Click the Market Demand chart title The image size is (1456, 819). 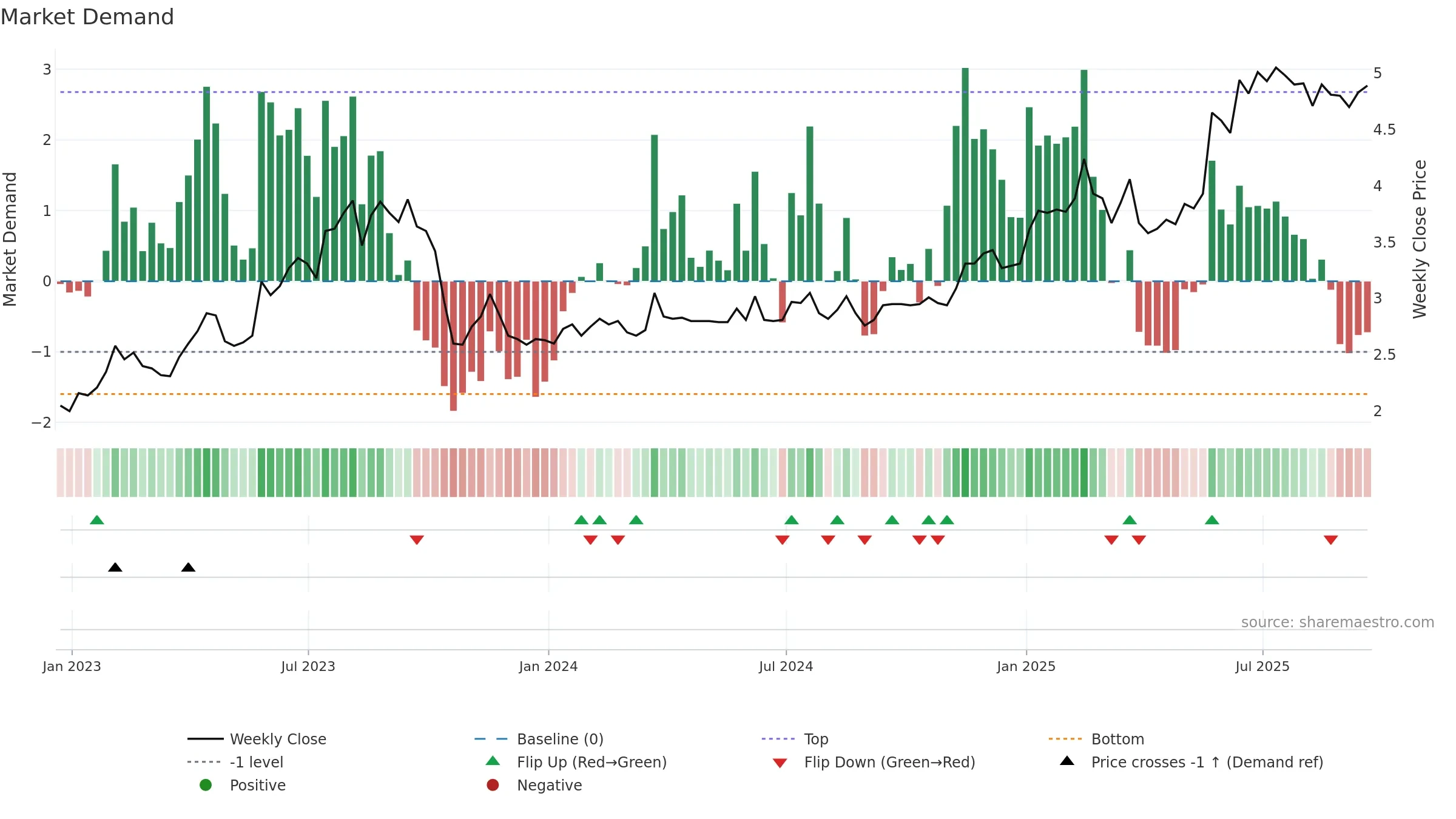(87, 17)
